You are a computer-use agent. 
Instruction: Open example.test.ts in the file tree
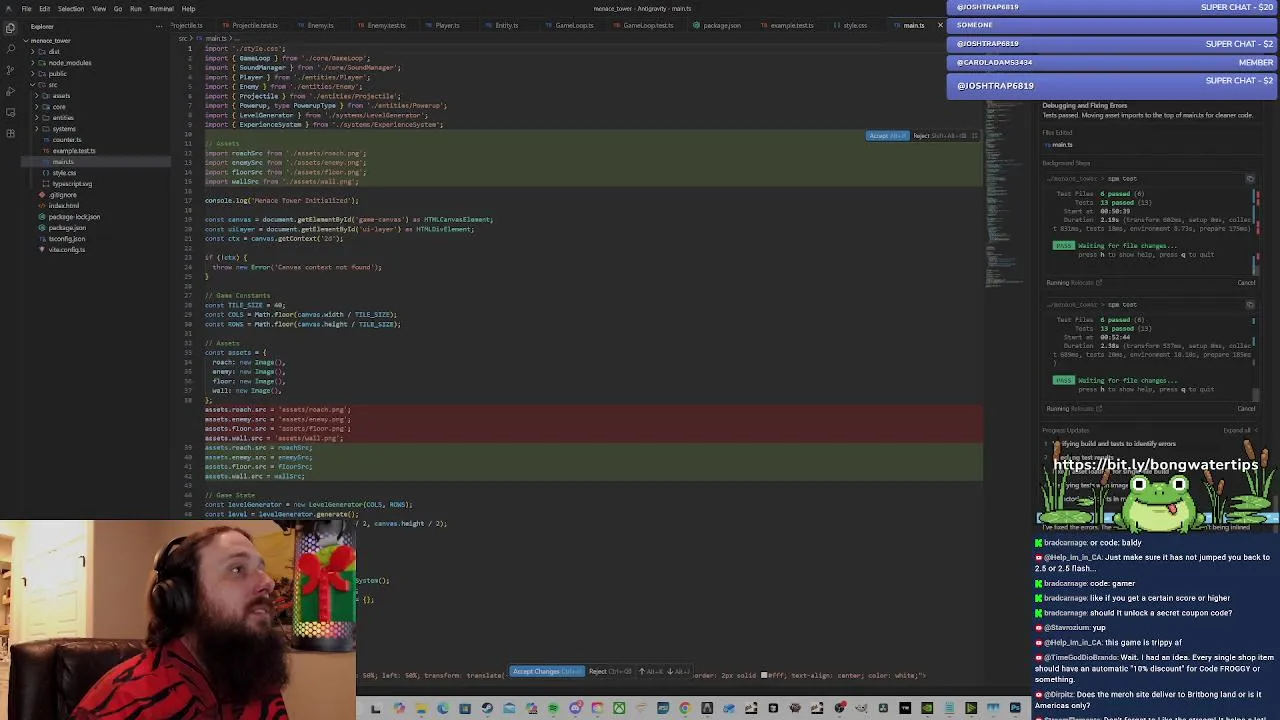pos(73,151)
